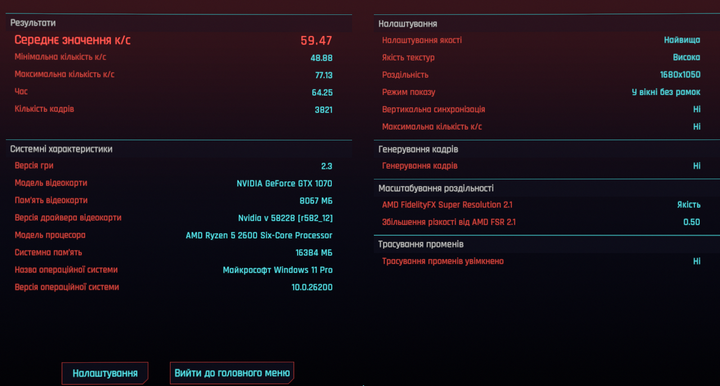Click the Налаштування якості label
720x386 pixels.
422,40
